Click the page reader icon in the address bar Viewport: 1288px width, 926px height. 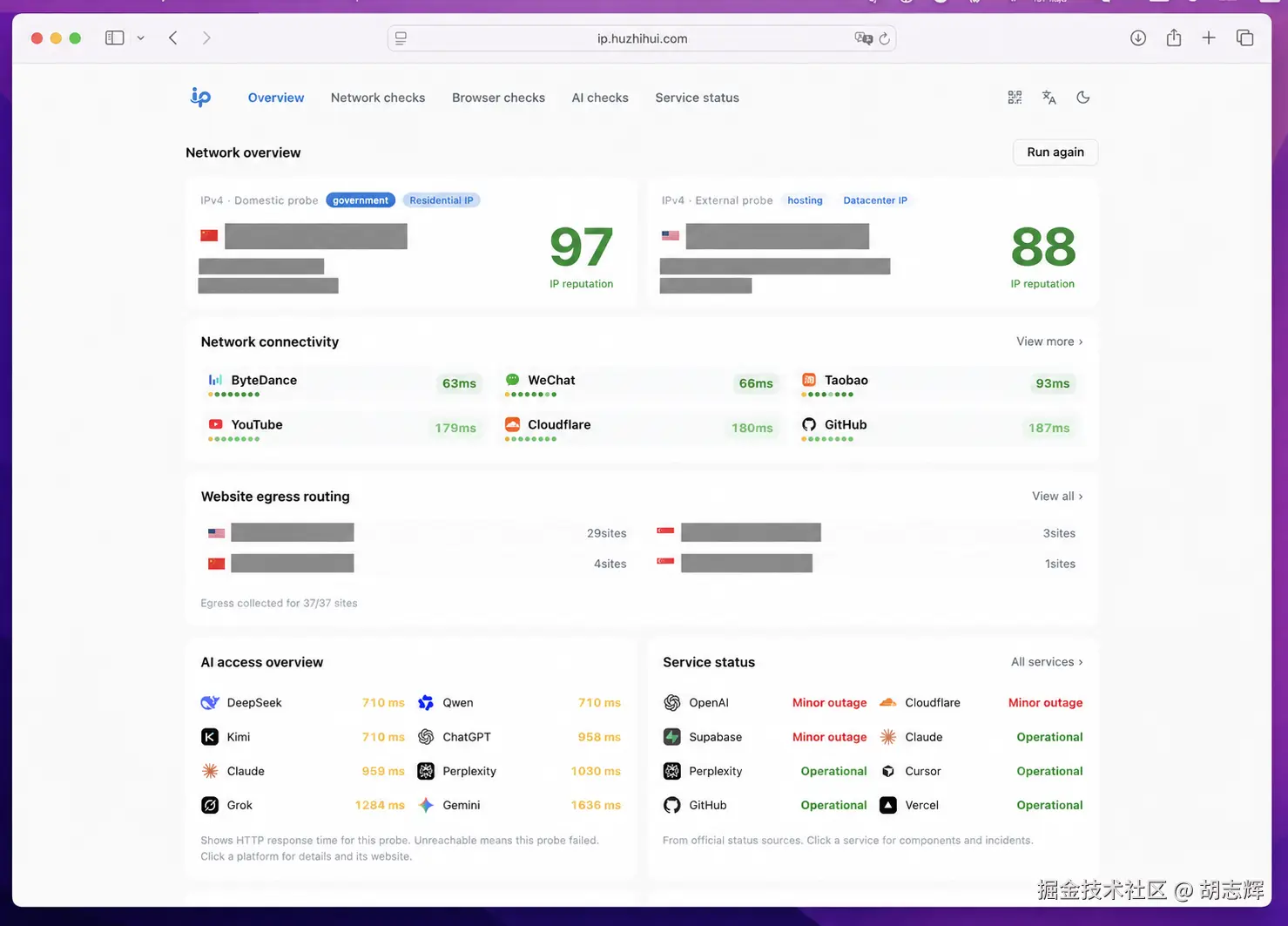[401, 38]
